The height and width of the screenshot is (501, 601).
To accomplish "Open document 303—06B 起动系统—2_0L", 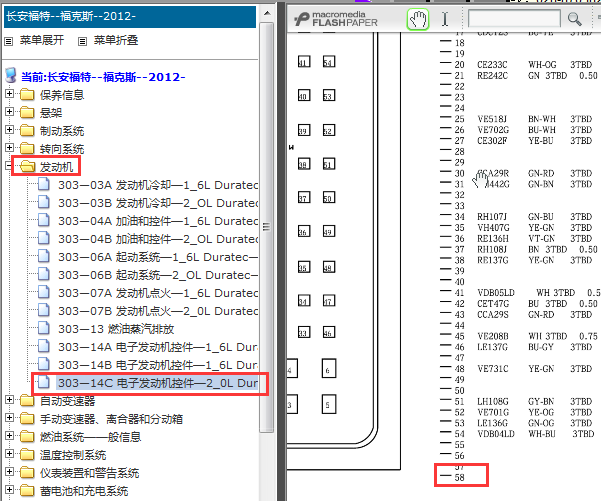I will 158,275.
